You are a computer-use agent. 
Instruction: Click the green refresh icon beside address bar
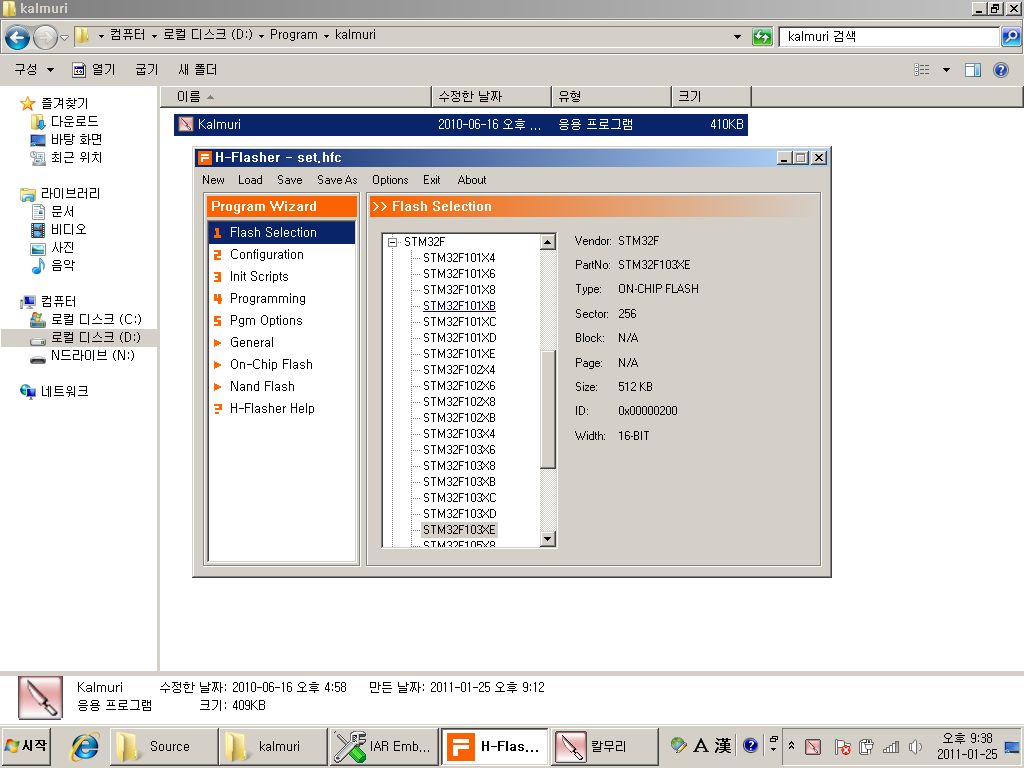click(x=761, y=37)
